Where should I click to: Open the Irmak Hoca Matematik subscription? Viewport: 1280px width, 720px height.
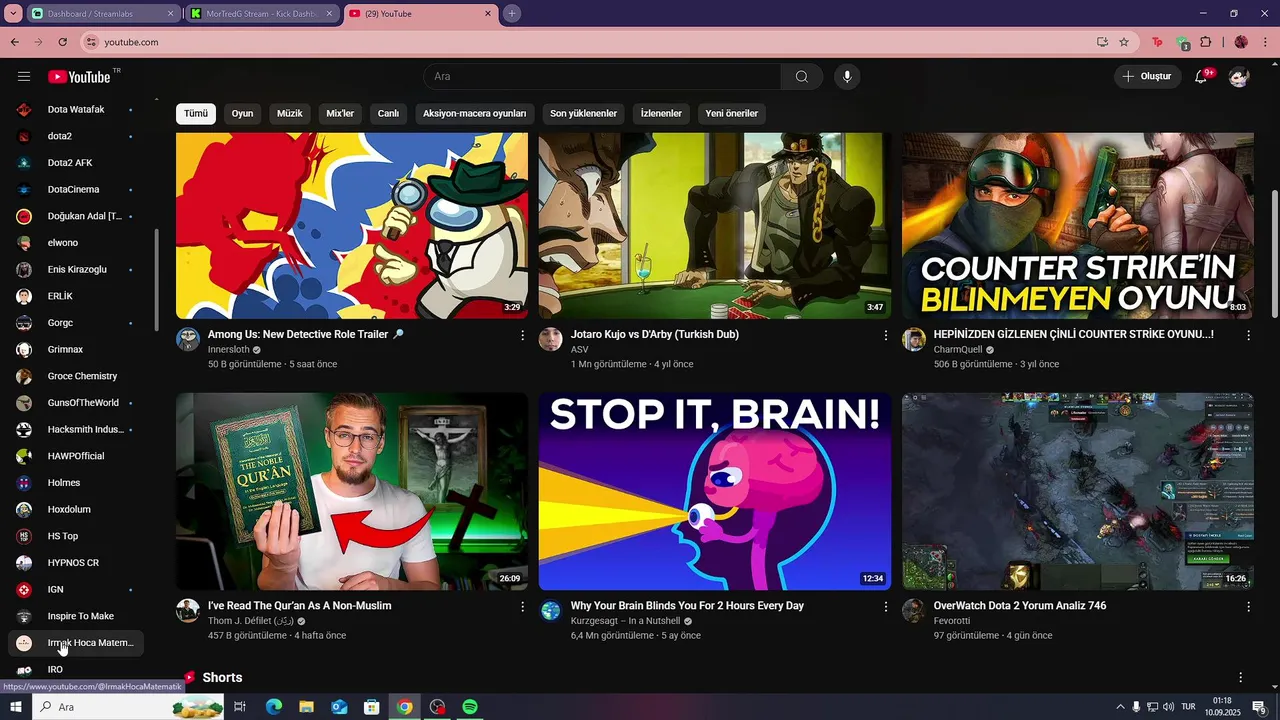tap(76, 643)
